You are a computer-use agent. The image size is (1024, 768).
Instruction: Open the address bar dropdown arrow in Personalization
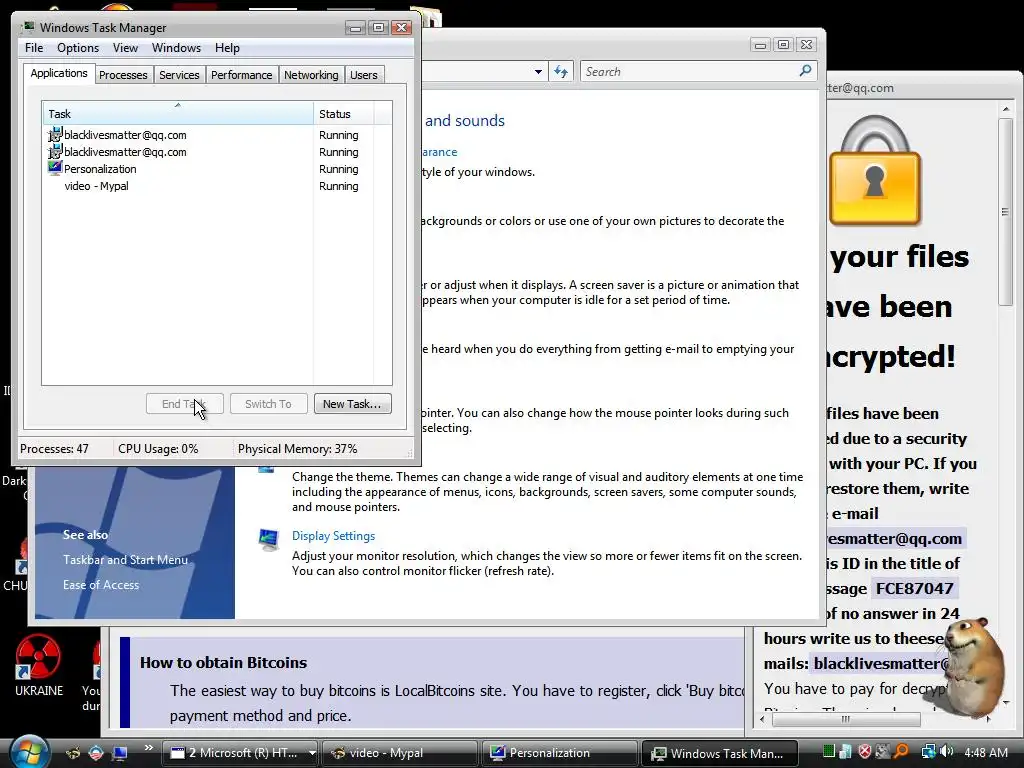tap(538, 72)
